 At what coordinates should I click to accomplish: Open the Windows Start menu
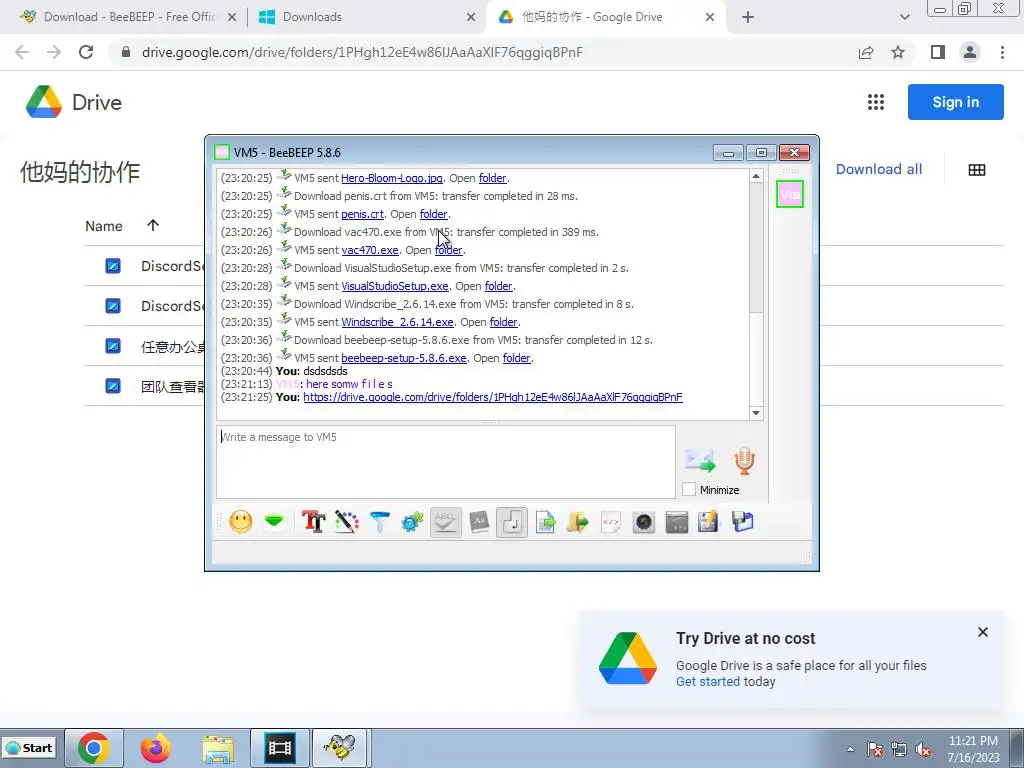coord(29,748)
